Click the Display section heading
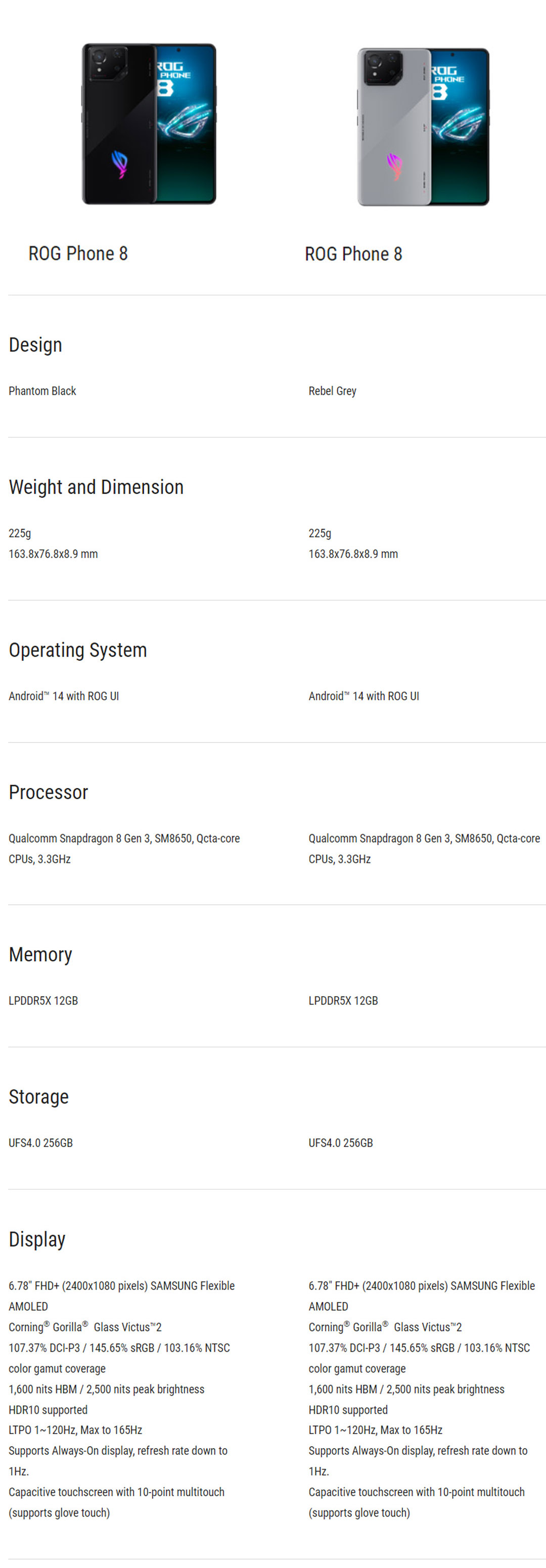Screen dimensions: 546x1568 tap(37, 1239)
